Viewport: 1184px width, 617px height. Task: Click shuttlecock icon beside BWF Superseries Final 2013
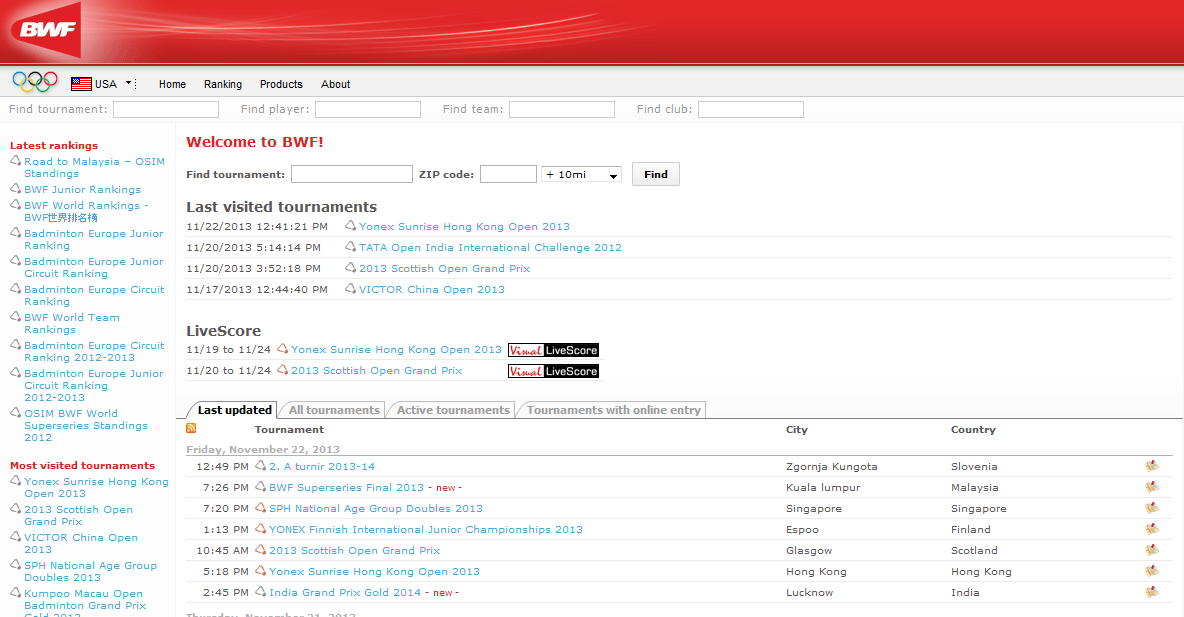[261, 486]
